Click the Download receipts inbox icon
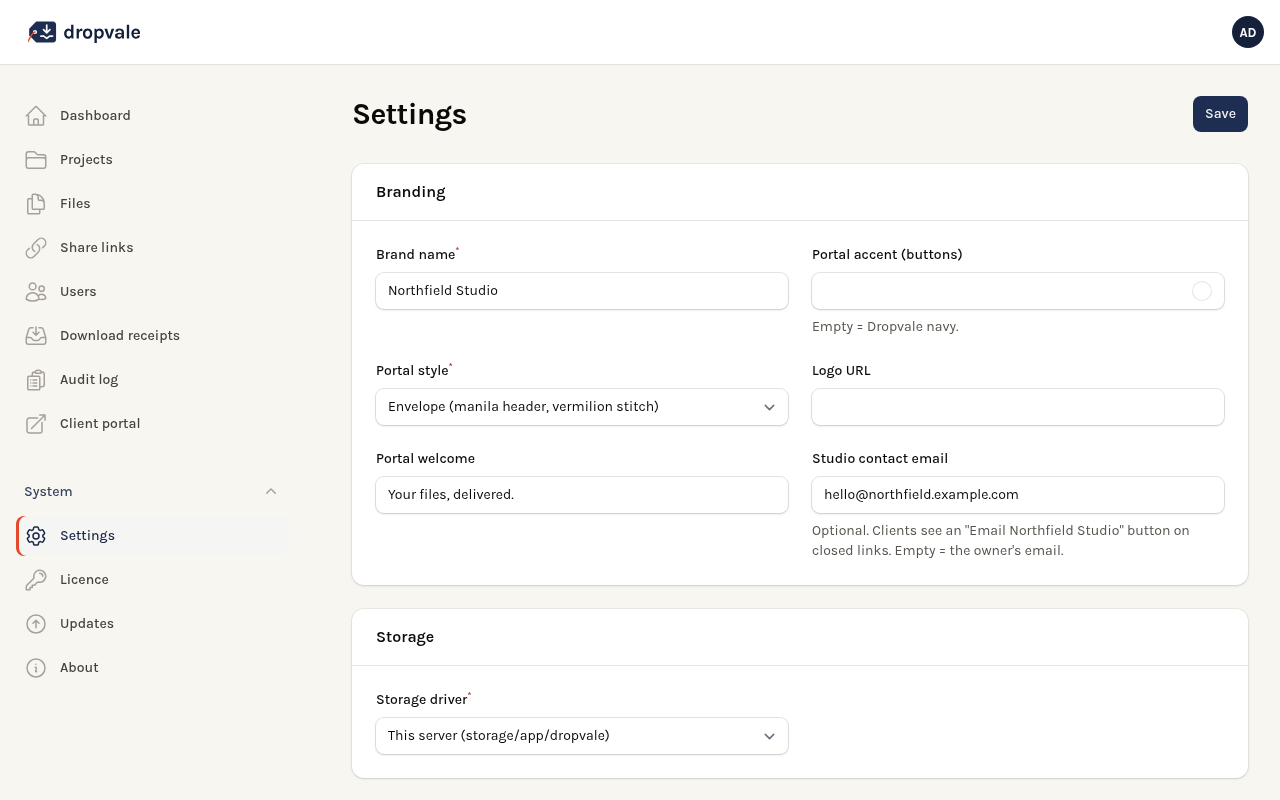 [x=36, y=336]
